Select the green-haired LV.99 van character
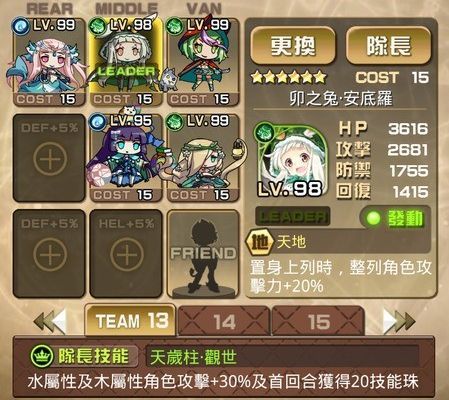 203,62
